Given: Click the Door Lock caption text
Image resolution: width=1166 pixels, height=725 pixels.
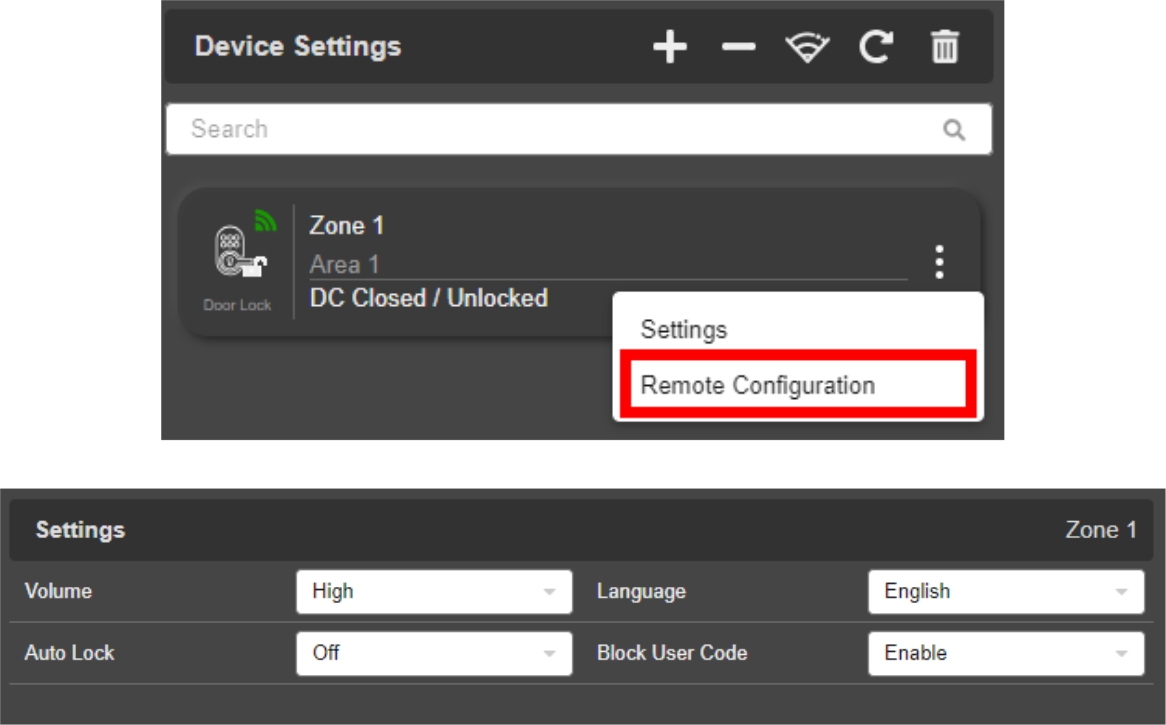Looking at the screenshot, I should [x=237, y=305].
